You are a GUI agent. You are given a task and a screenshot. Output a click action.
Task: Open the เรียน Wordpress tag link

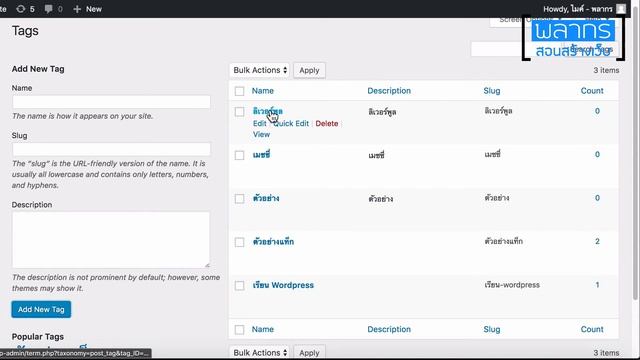coord(283,285)
